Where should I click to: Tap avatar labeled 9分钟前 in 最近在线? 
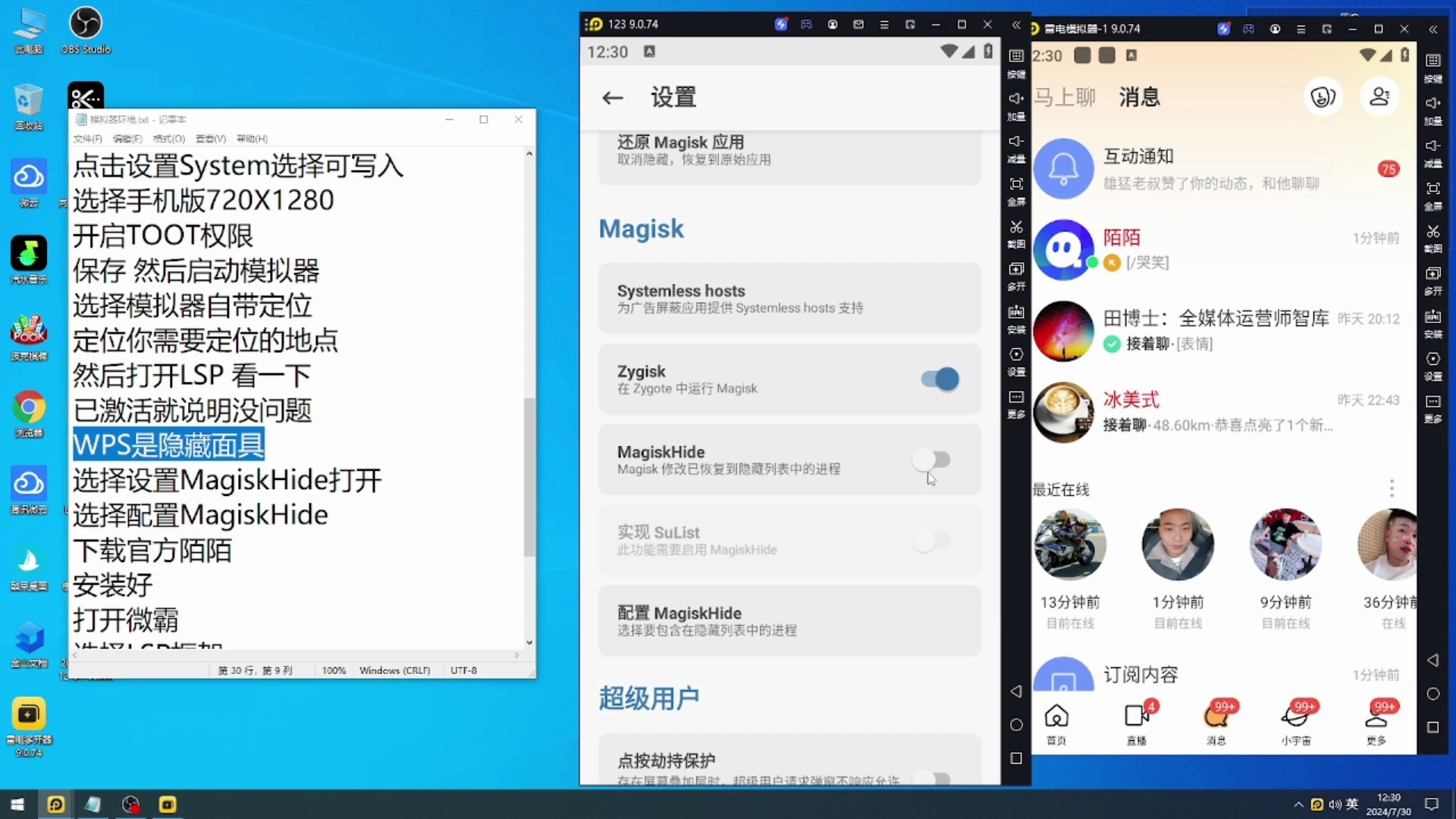point(1285,544)
